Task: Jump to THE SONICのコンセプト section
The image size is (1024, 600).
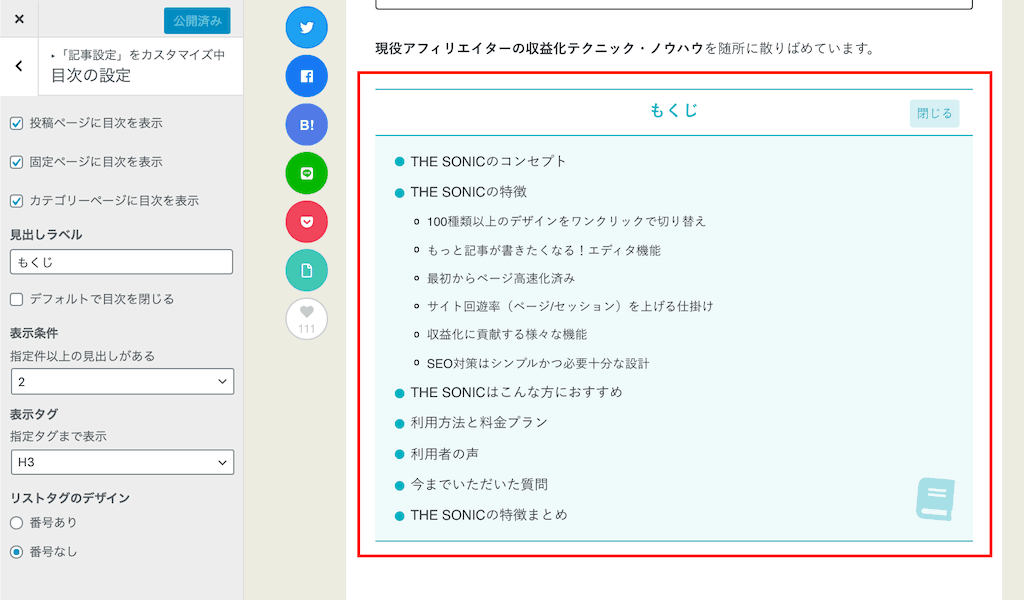Action: [488, 161]
